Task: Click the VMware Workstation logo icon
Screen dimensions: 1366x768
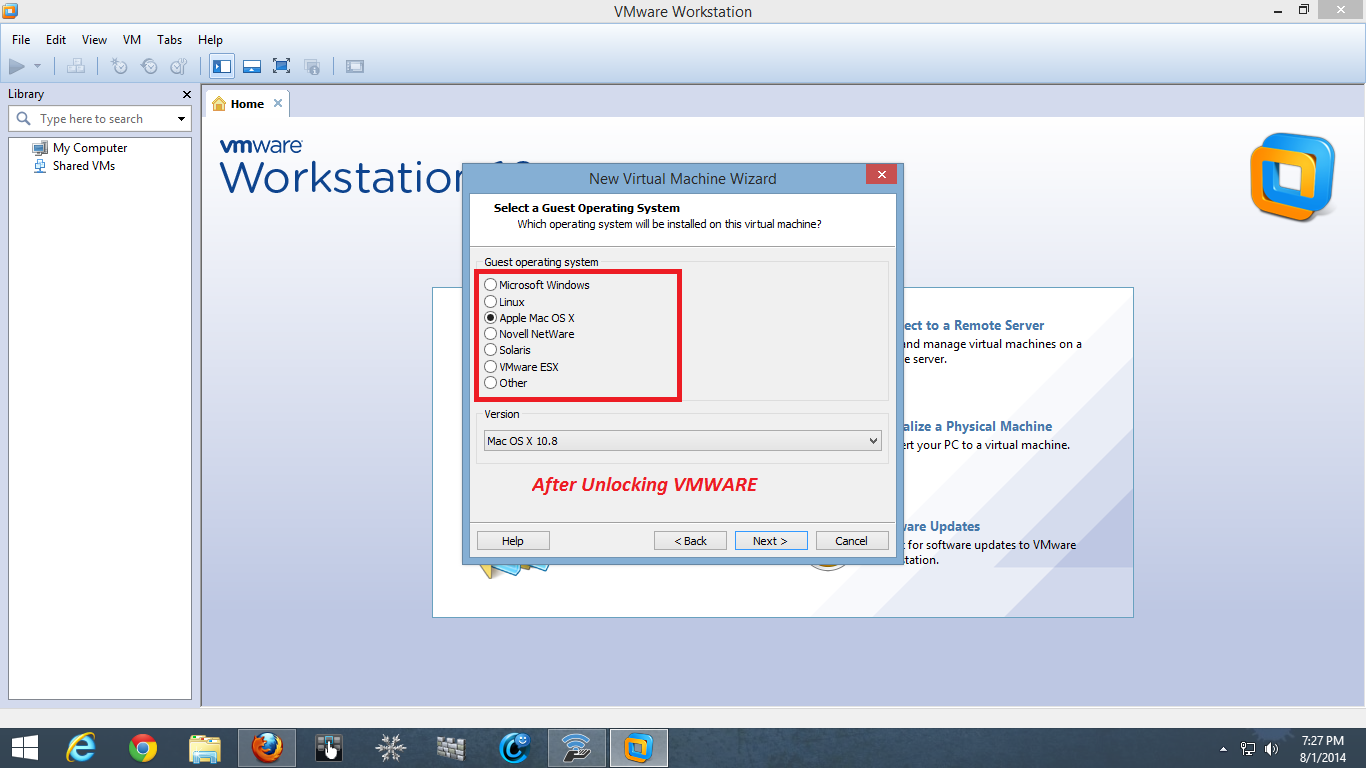Action: tap(1292, 177)
